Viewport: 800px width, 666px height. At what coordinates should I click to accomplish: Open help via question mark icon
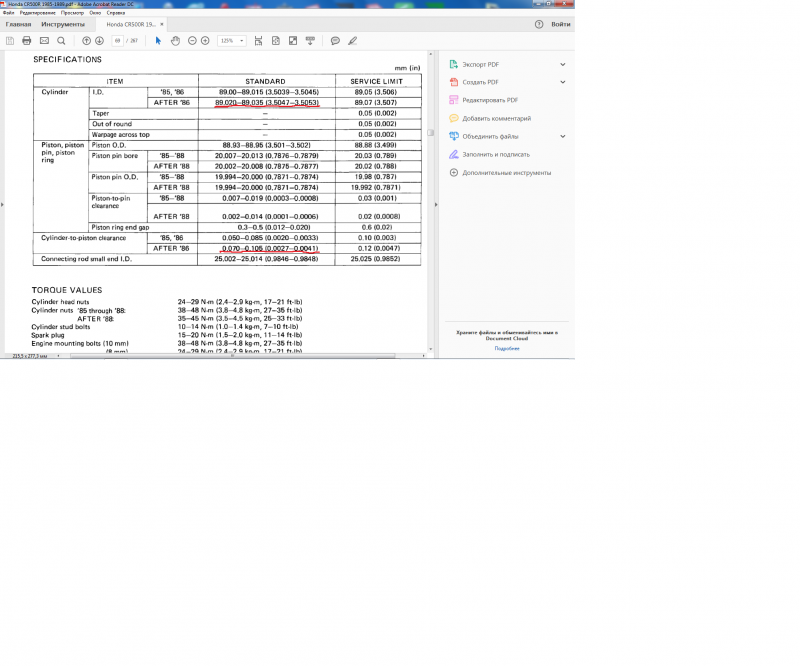[x=539, y=24]
